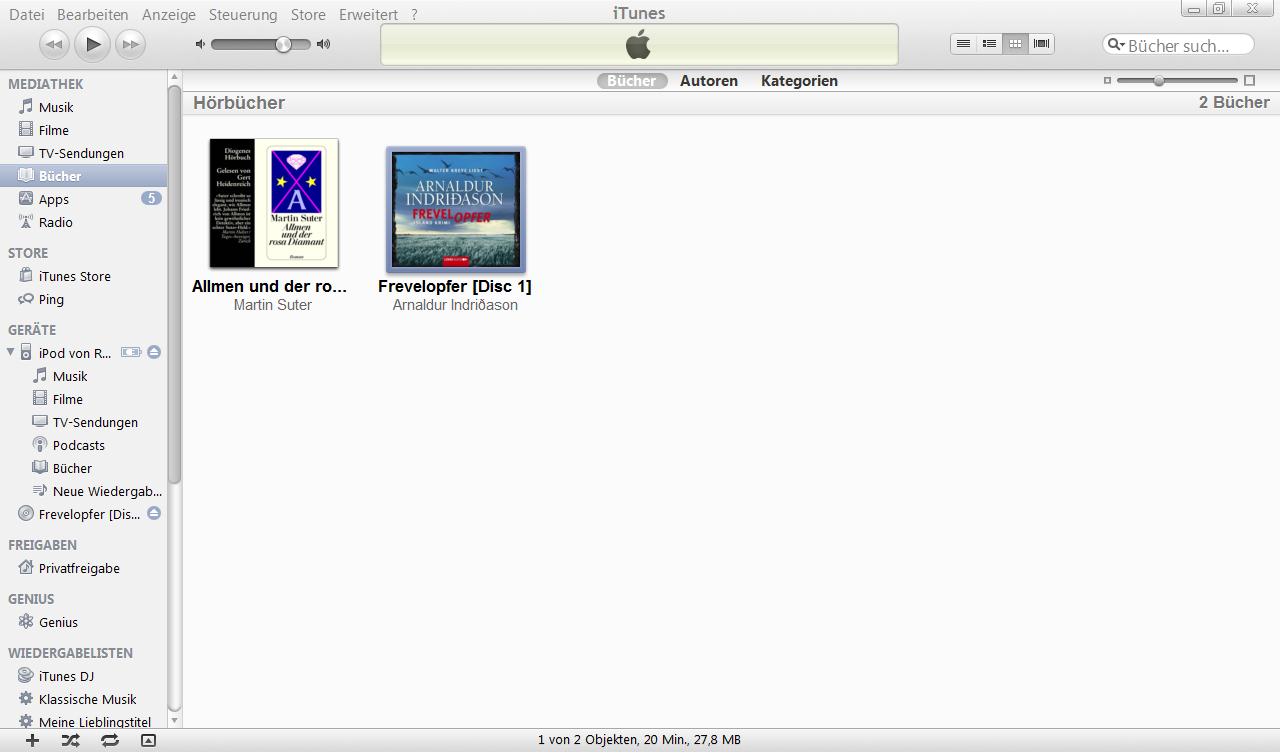Collapse the iPod von R... device tree
Image resolution: width=1281 pixels, height=753 pixels.
(x=10, y=352)
